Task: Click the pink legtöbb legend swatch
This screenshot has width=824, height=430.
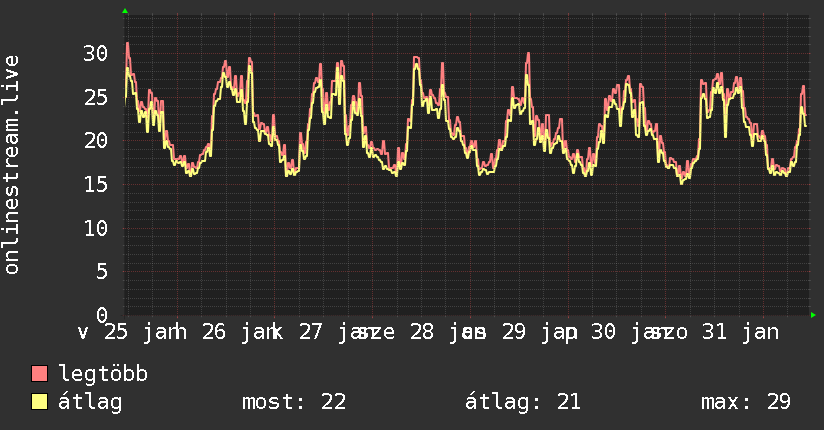Action: pyautogui.click(x=39, y=373)
